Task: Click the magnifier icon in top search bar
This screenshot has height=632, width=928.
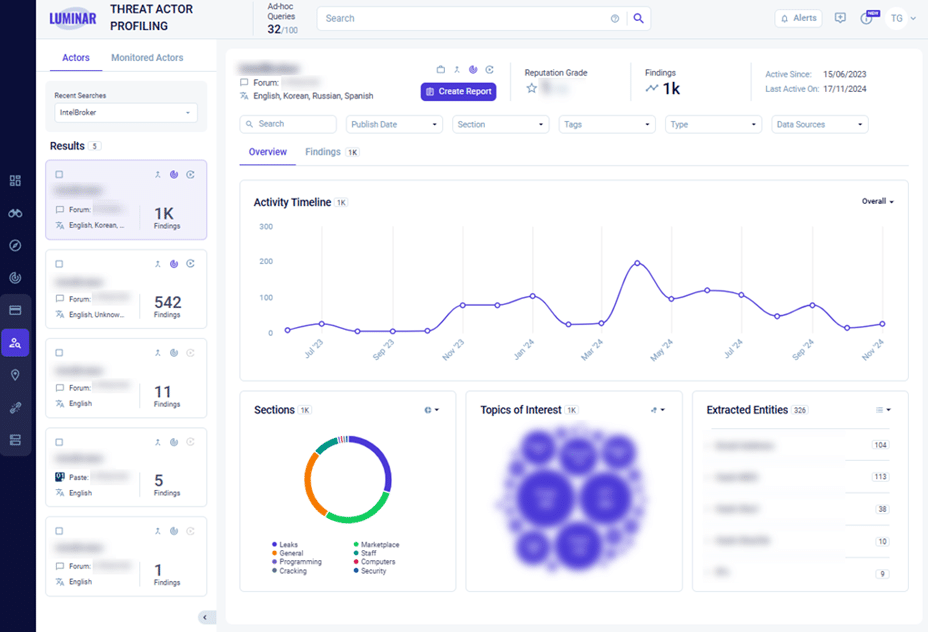Action: [639, 18]
